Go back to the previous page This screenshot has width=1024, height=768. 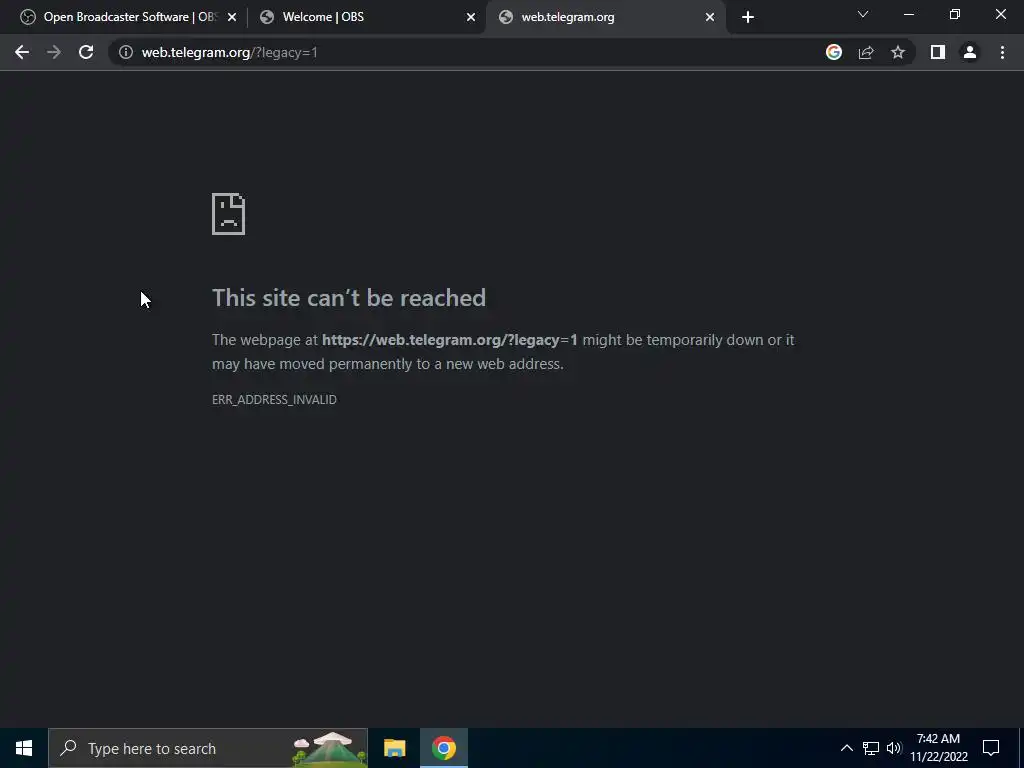(22, 52)
